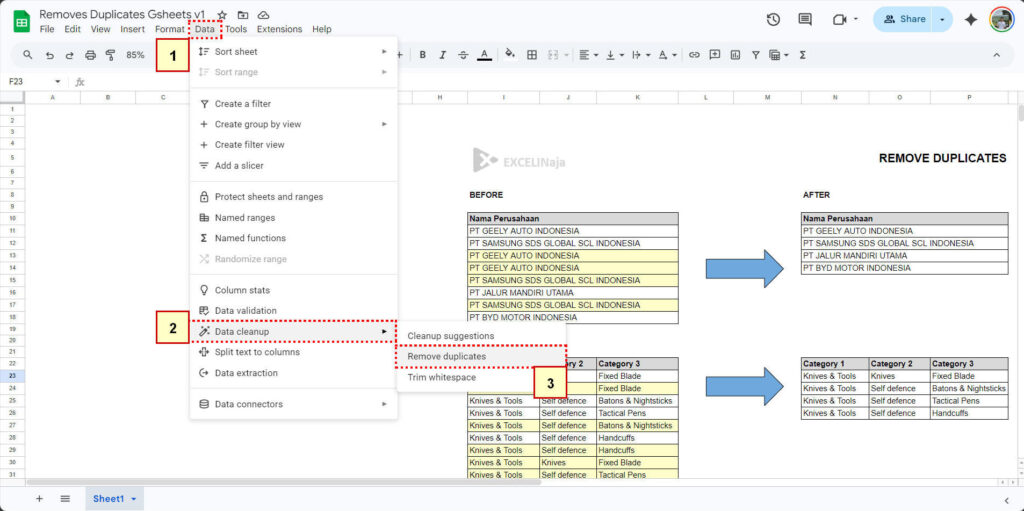The height and width of the screenshot is (511, 1024).
Task: Expand Data connectors submenu
Action: point(293,404)
